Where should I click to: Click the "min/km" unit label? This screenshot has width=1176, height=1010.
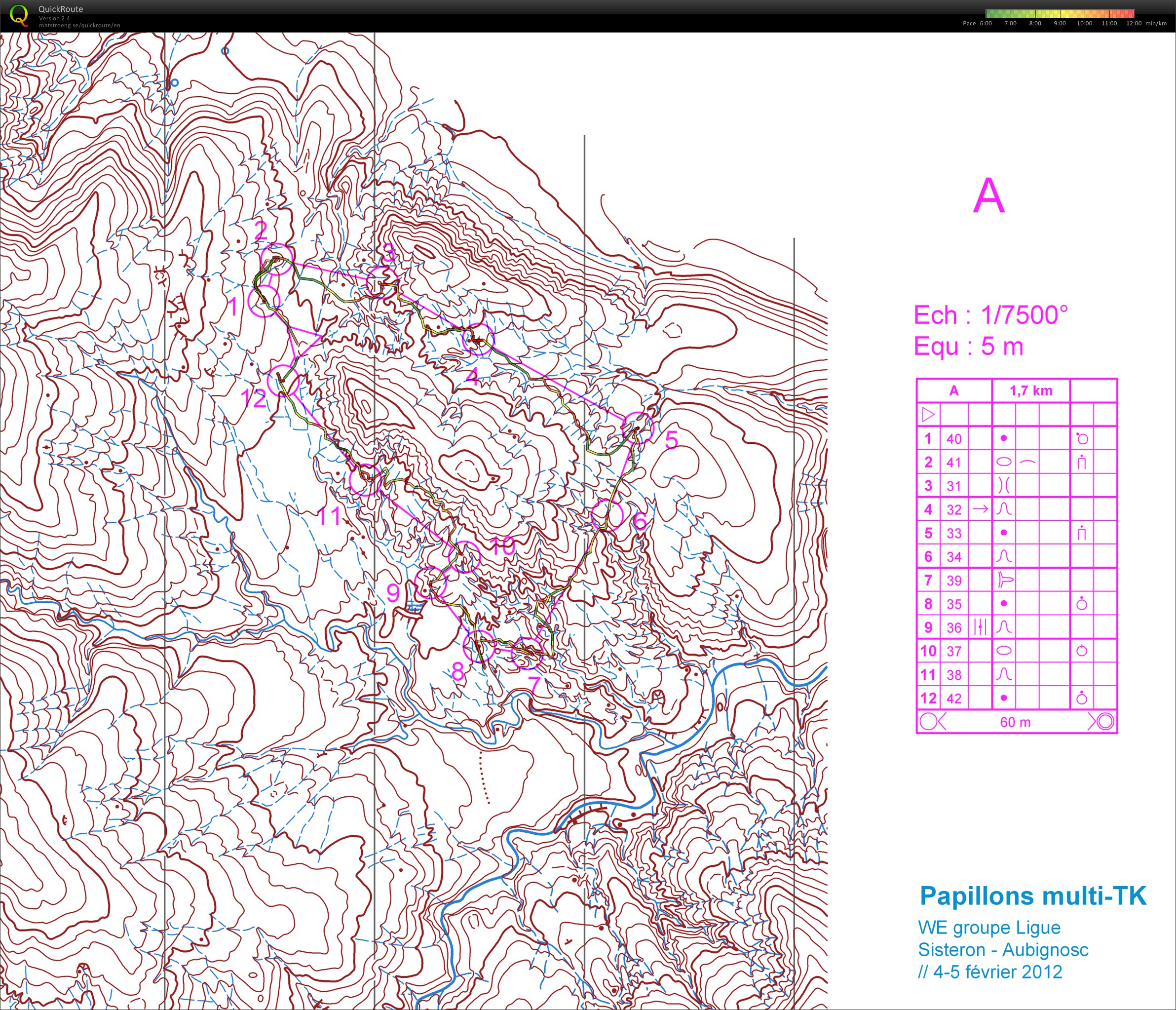coord(1156,23)
